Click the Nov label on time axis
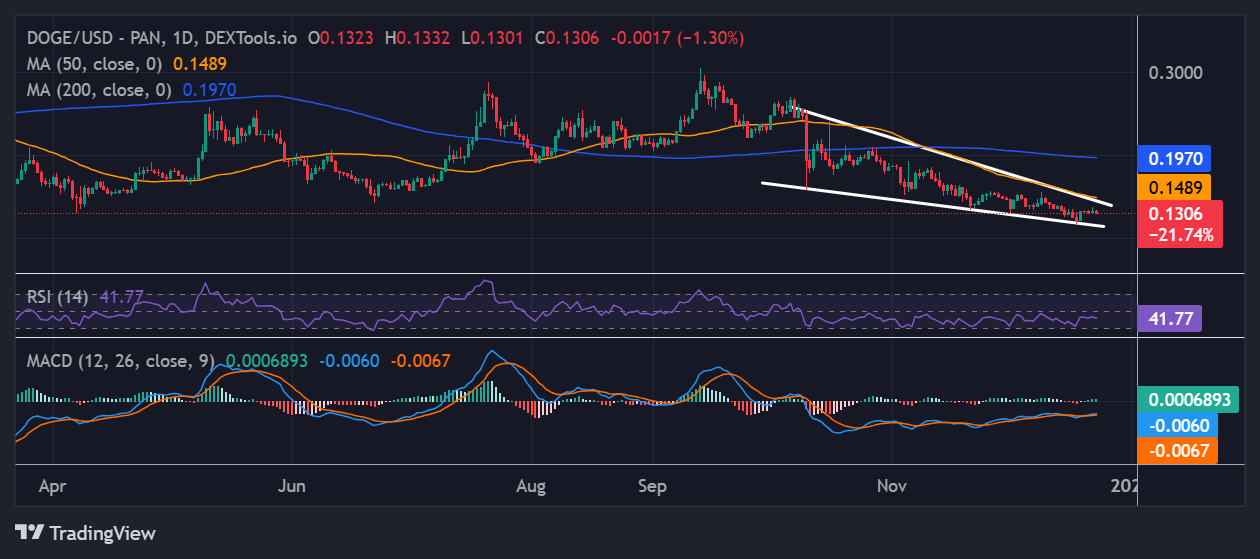This screenshot has width=1260, height=559. tap(891, 486)
